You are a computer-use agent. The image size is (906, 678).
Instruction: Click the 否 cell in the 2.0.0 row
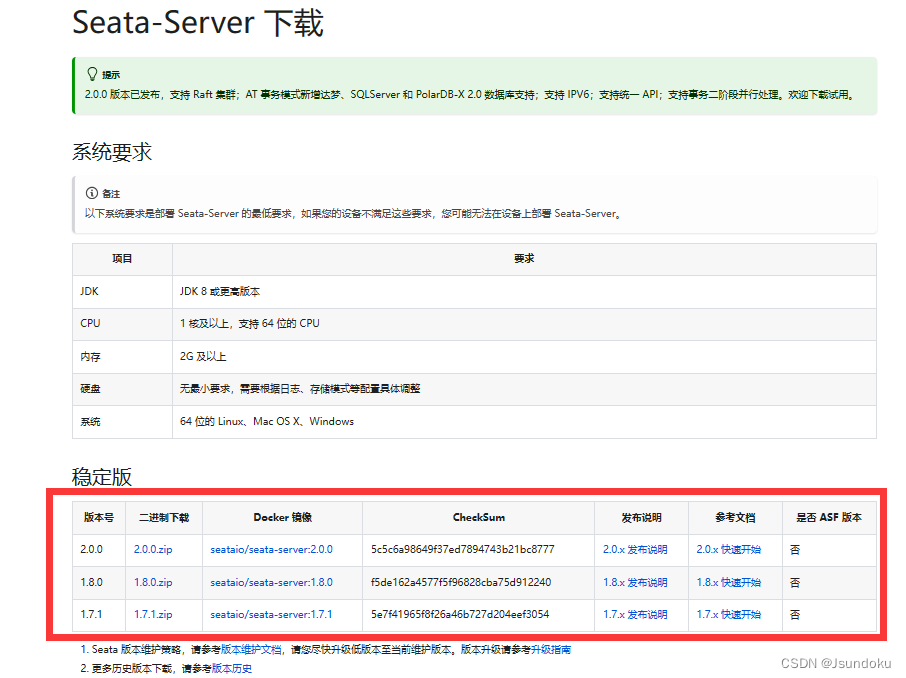coord(829,550)
